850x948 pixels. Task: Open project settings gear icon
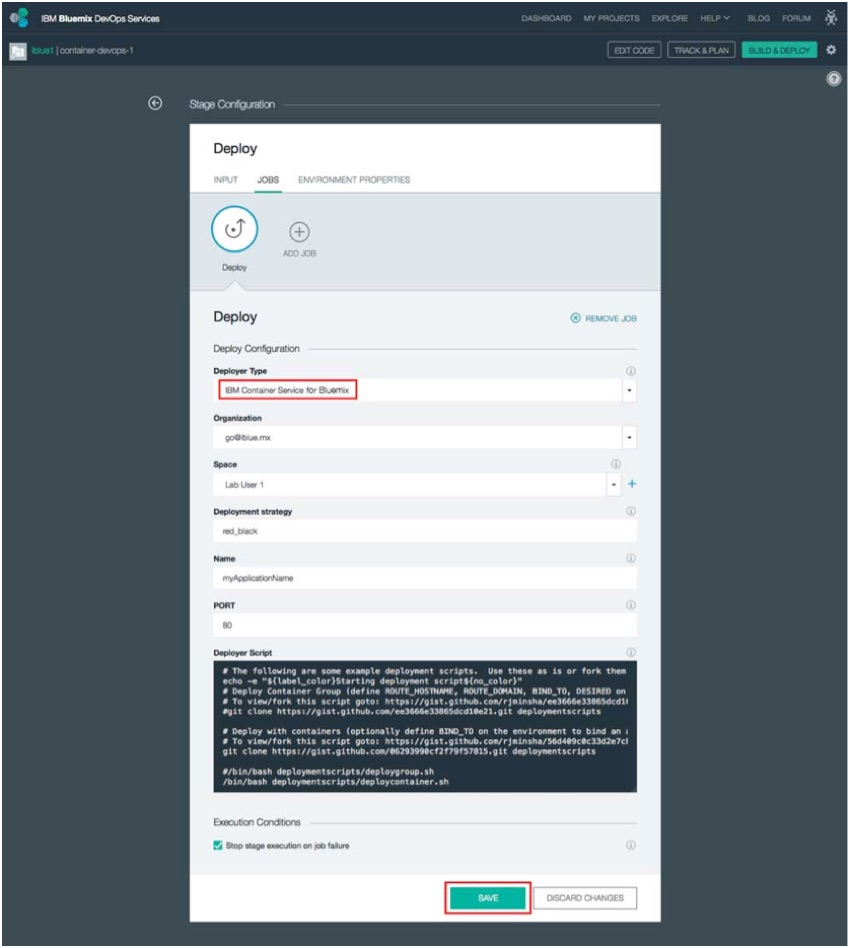coord(831,50)
